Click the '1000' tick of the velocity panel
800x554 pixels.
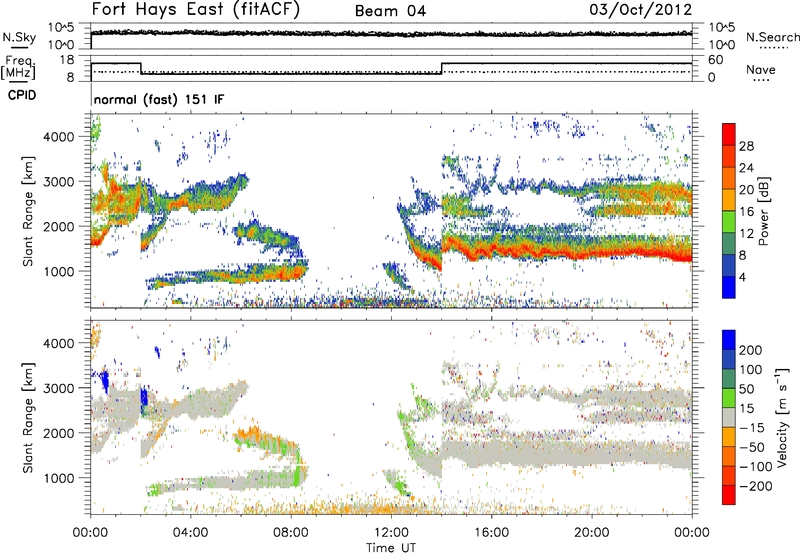click(x=58, y=478)
